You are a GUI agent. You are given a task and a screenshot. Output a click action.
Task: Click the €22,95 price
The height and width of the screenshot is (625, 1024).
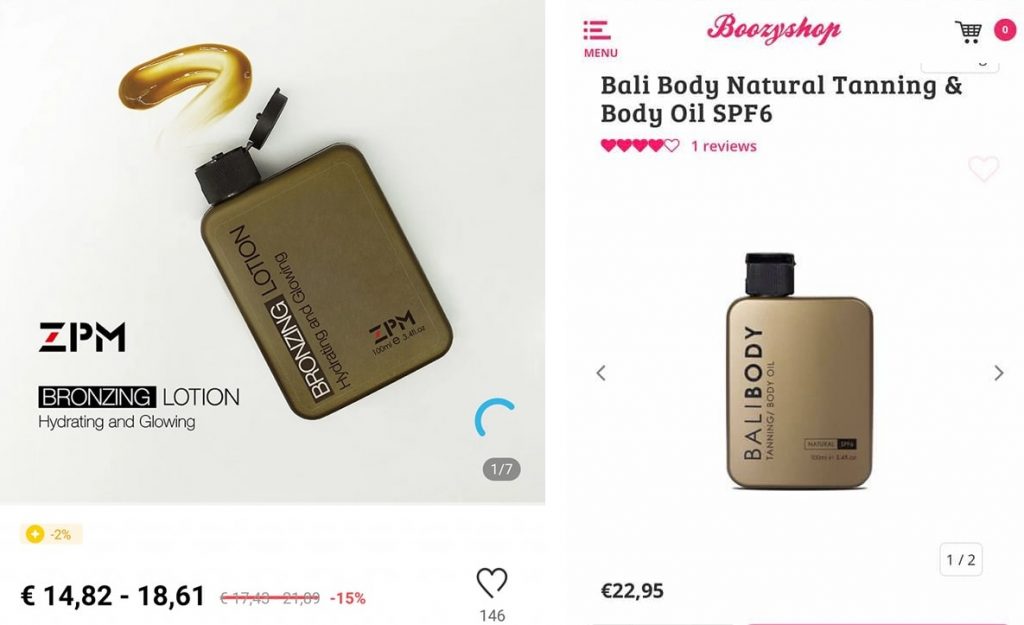632,591
